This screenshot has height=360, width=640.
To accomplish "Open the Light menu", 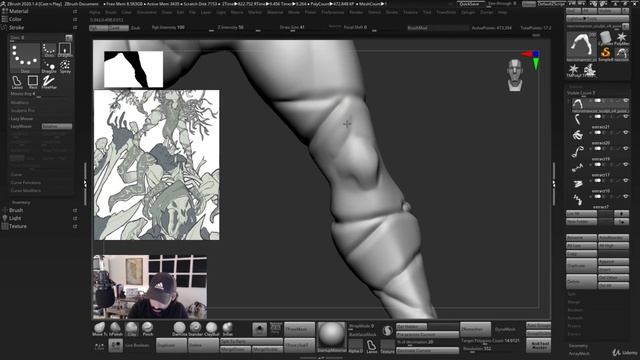I will tap(221, 12).
